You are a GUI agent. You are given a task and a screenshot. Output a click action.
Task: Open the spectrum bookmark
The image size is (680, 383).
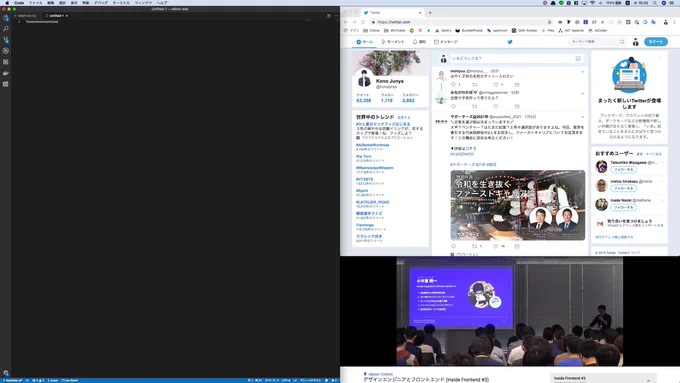[x=497, y=30]
